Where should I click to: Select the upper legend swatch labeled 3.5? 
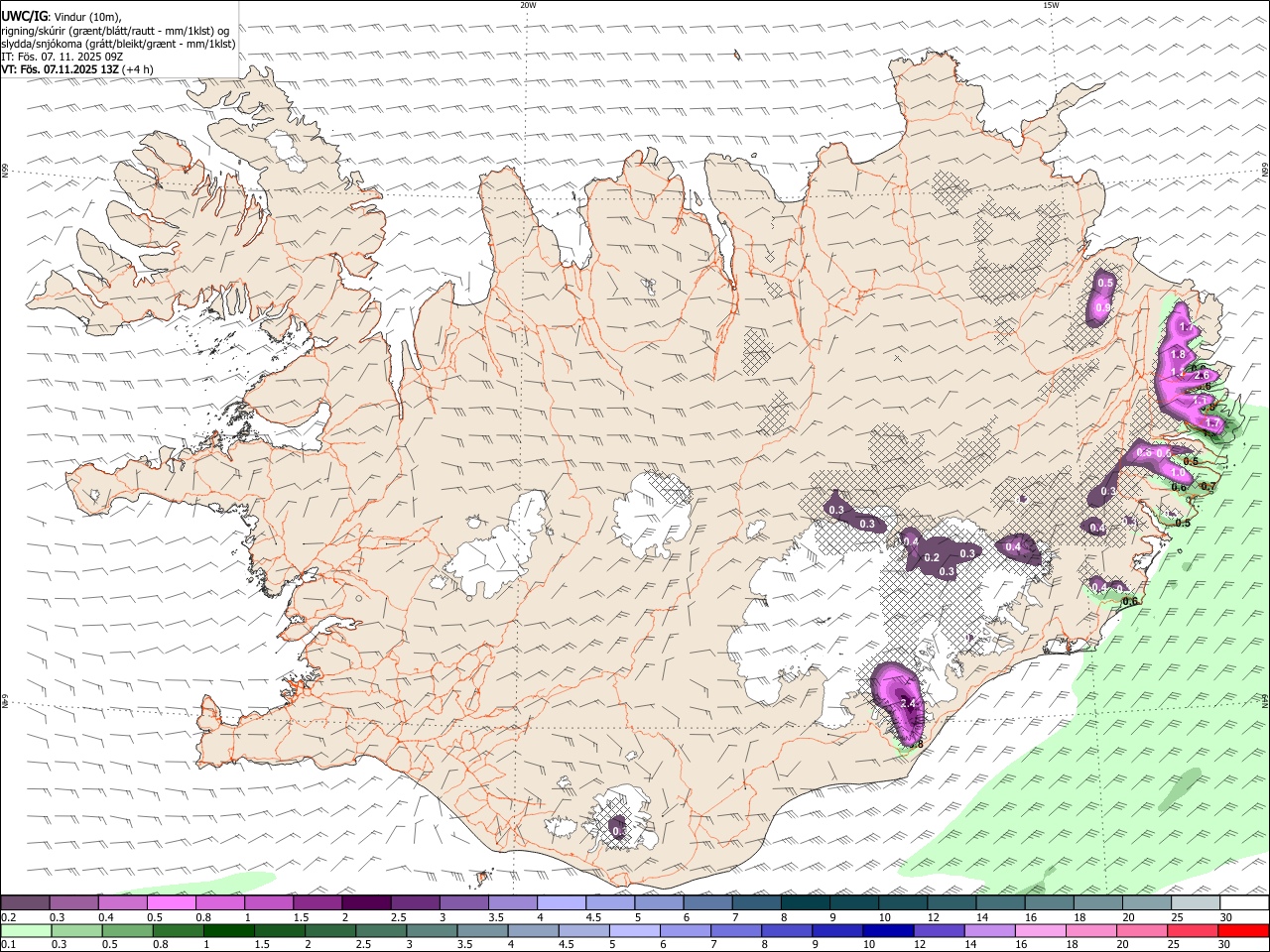click(512, 902)
